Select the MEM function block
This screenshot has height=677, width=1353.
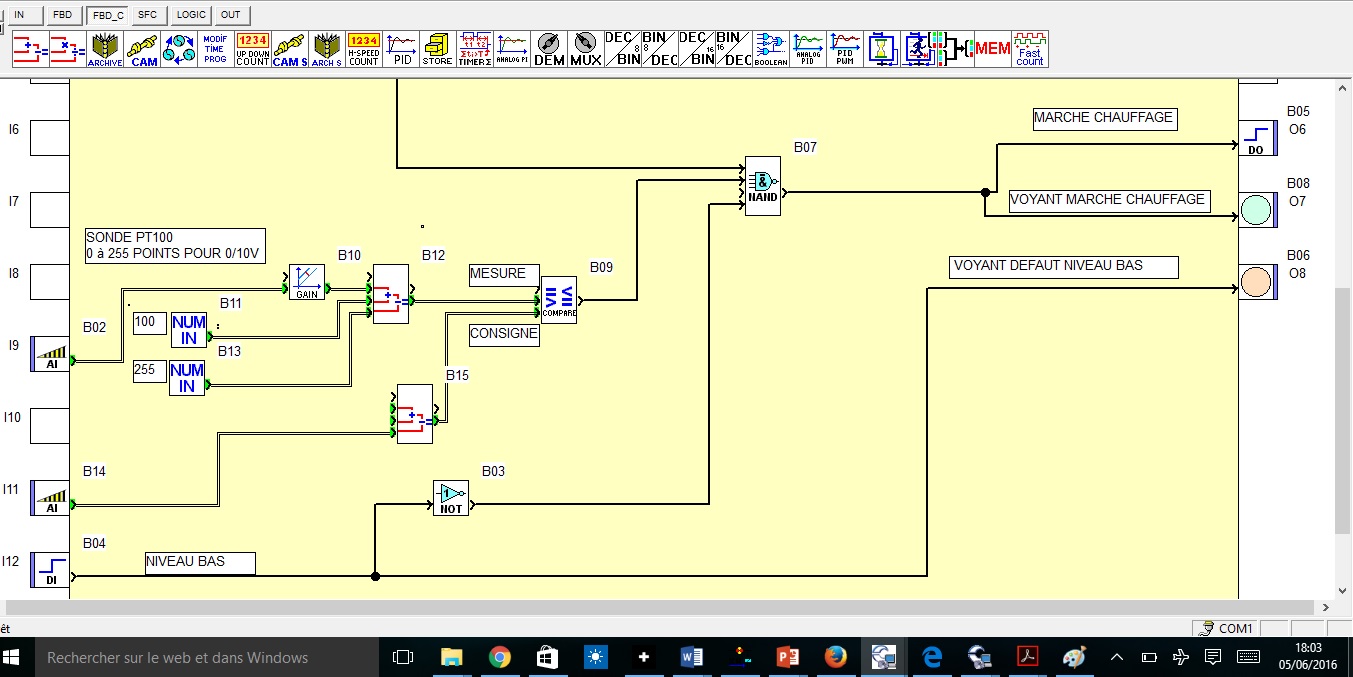992,49
